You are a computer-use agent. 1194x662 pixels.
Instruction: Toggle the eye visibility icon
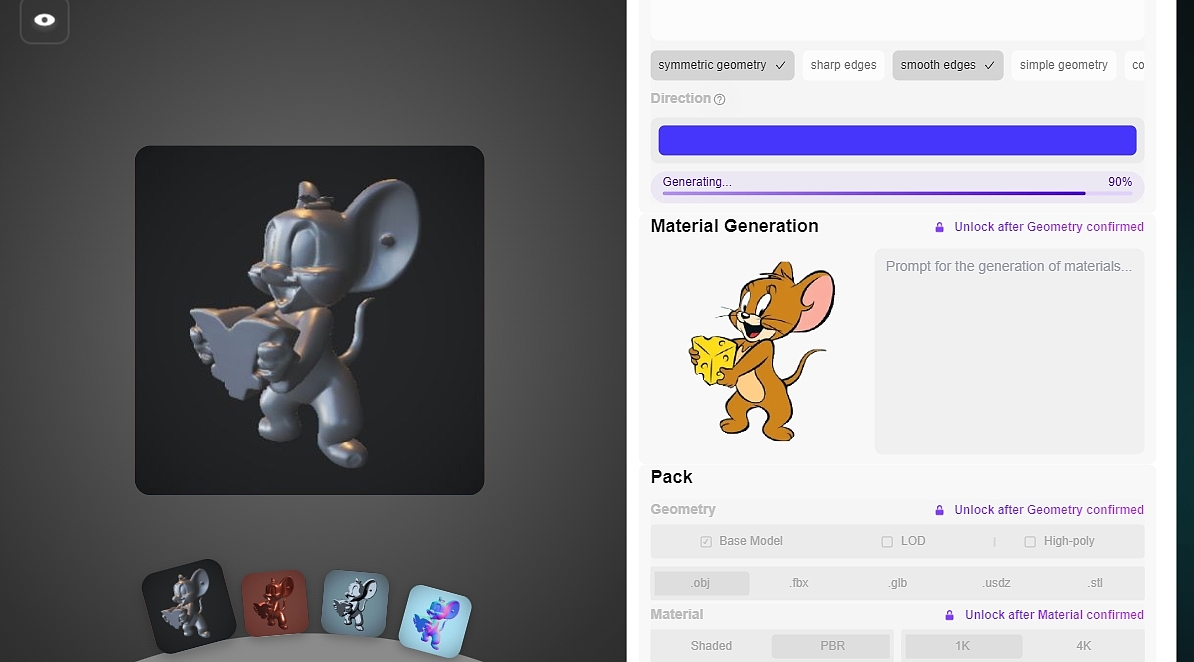pos(44,20)
